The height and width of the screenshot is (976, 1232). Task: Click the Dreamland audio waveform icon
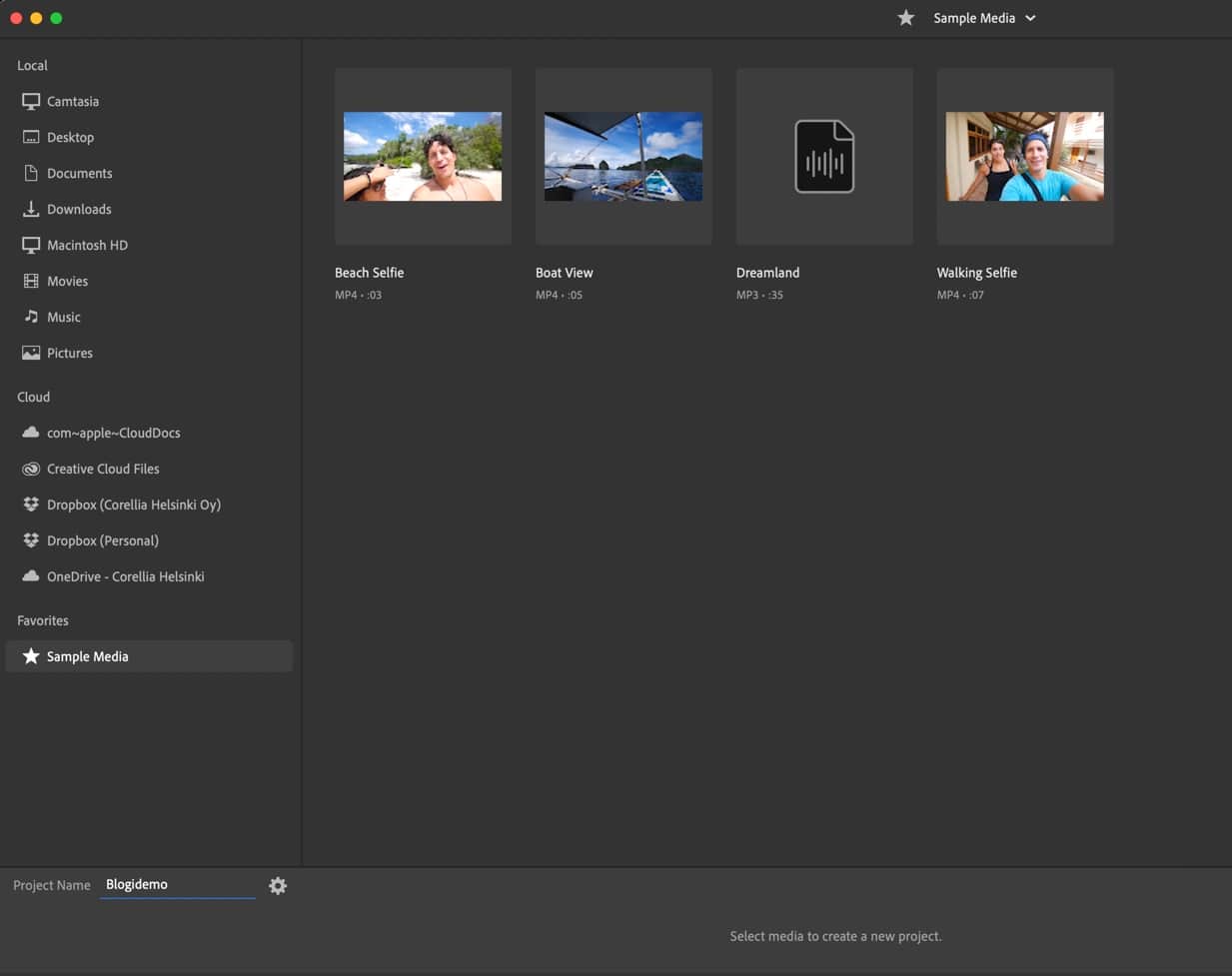[x=824, y=157]
